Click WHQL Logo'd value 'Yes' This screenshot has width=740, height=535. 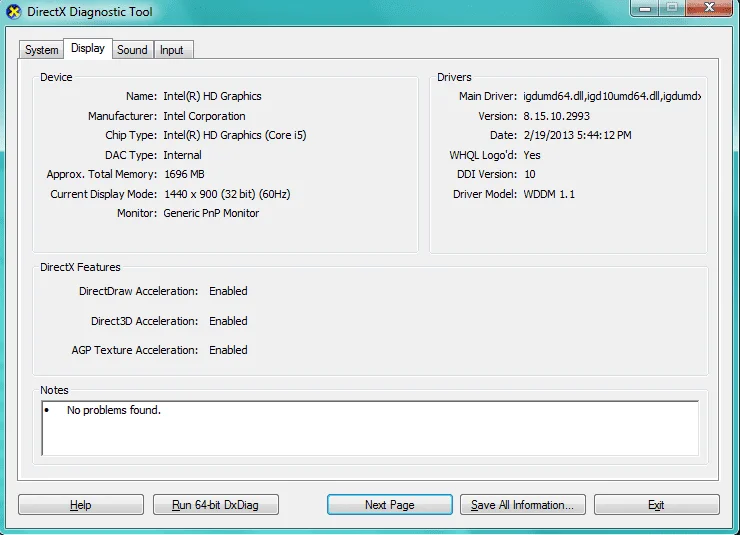[x=532, y=155]
